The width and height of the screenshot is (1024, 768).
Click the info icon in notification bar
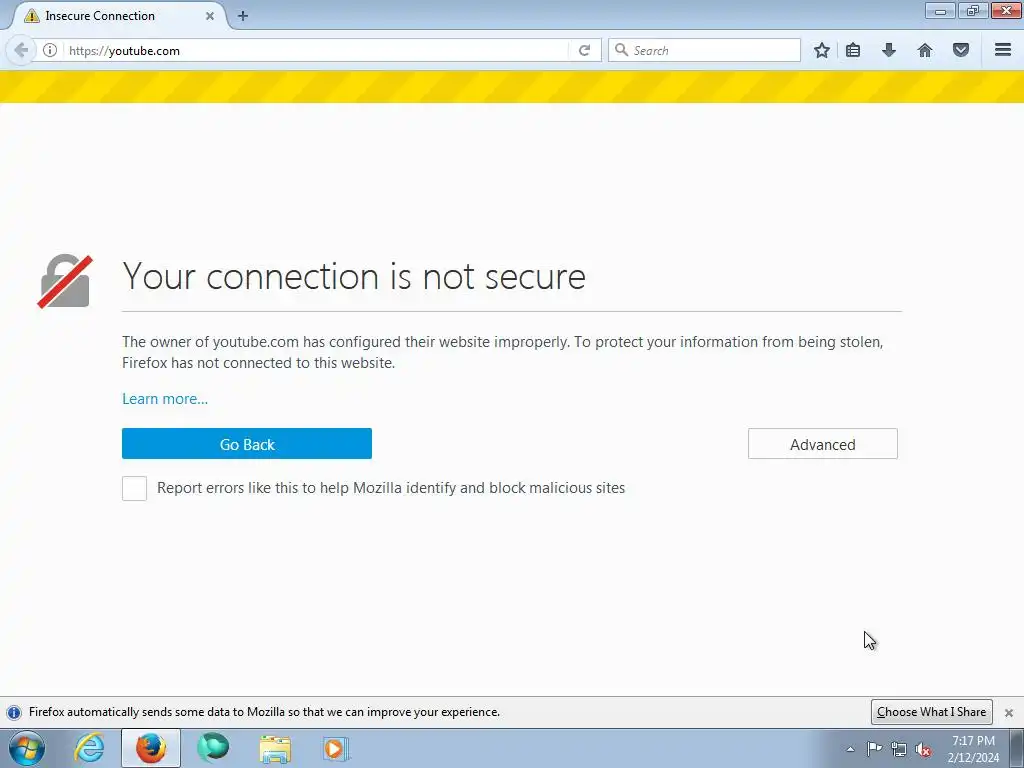point(14,712)
